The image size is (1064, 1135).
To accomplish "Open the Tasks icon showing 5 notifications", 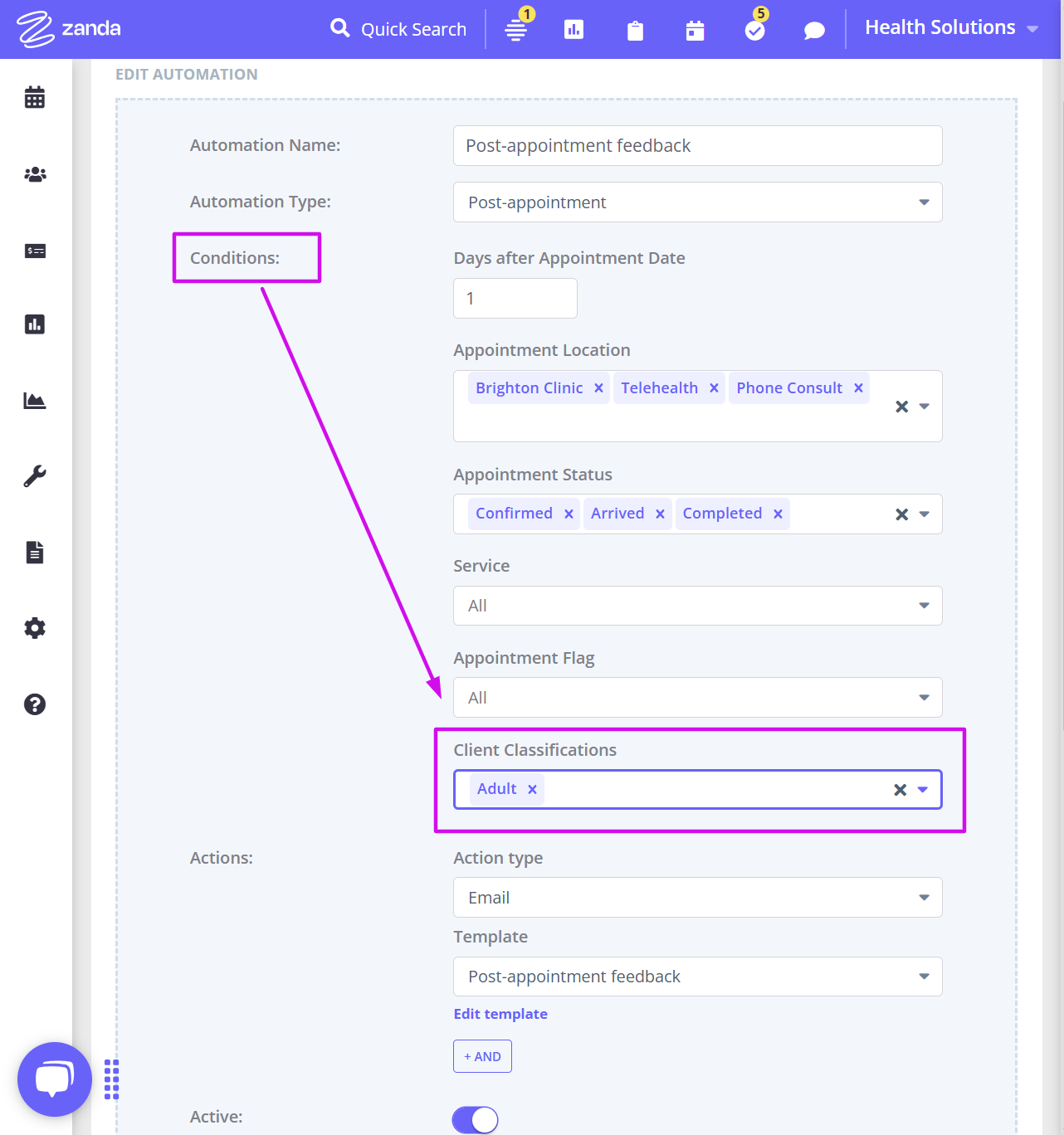I will (754, 29).
